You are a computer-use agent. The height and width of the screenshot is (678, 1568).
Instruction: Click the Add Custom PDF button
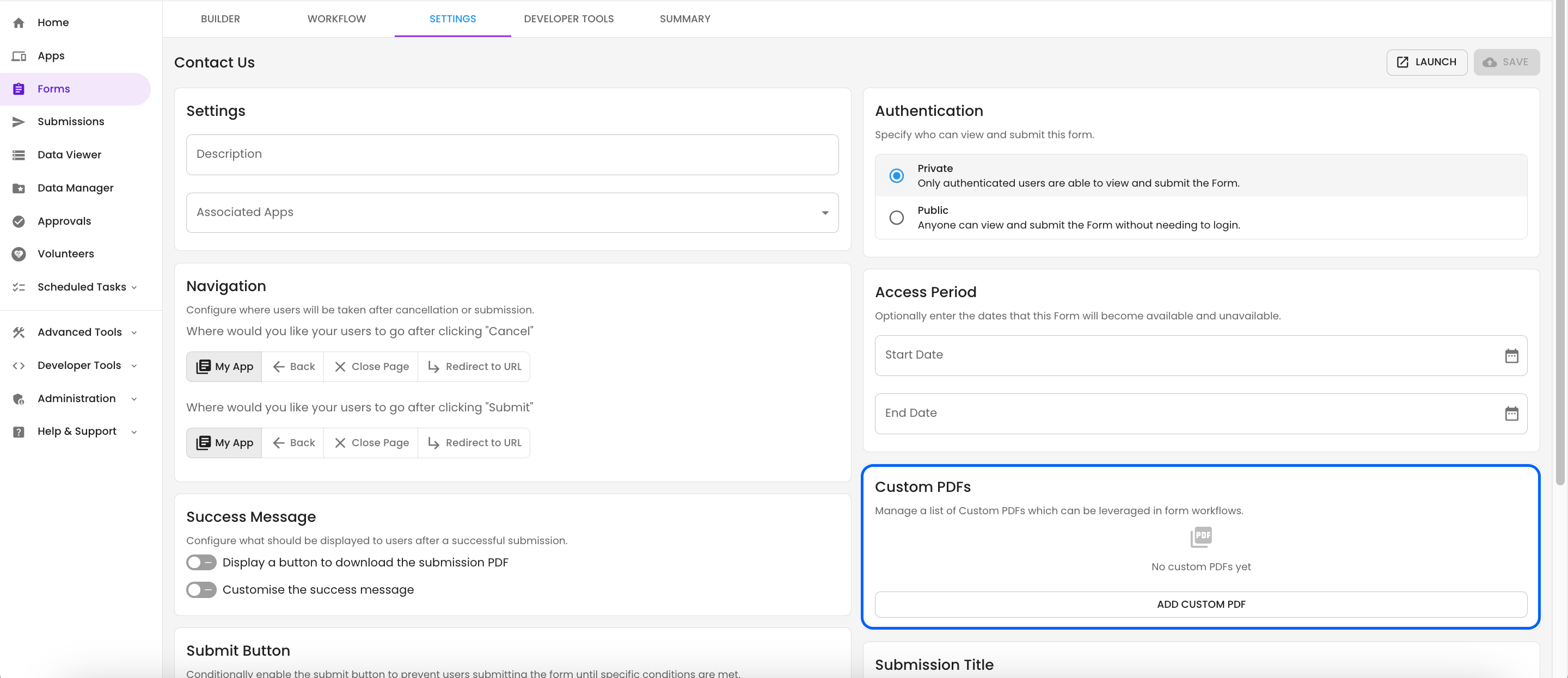[1200, 605]
